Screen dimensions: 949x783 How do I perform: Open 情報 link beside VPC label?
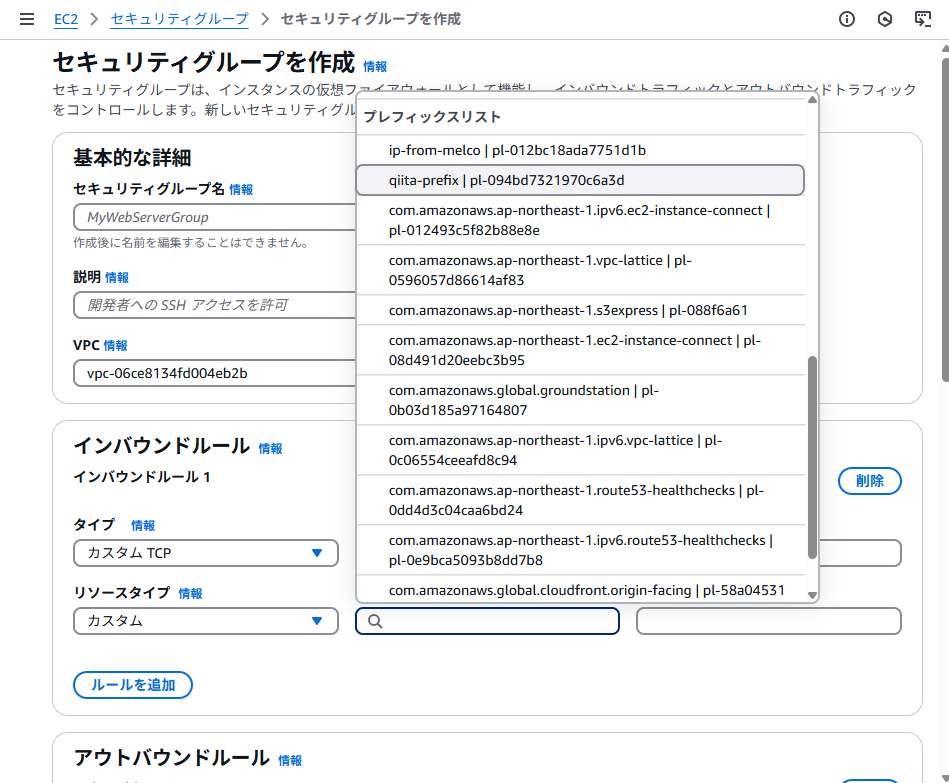click(115, 346)
